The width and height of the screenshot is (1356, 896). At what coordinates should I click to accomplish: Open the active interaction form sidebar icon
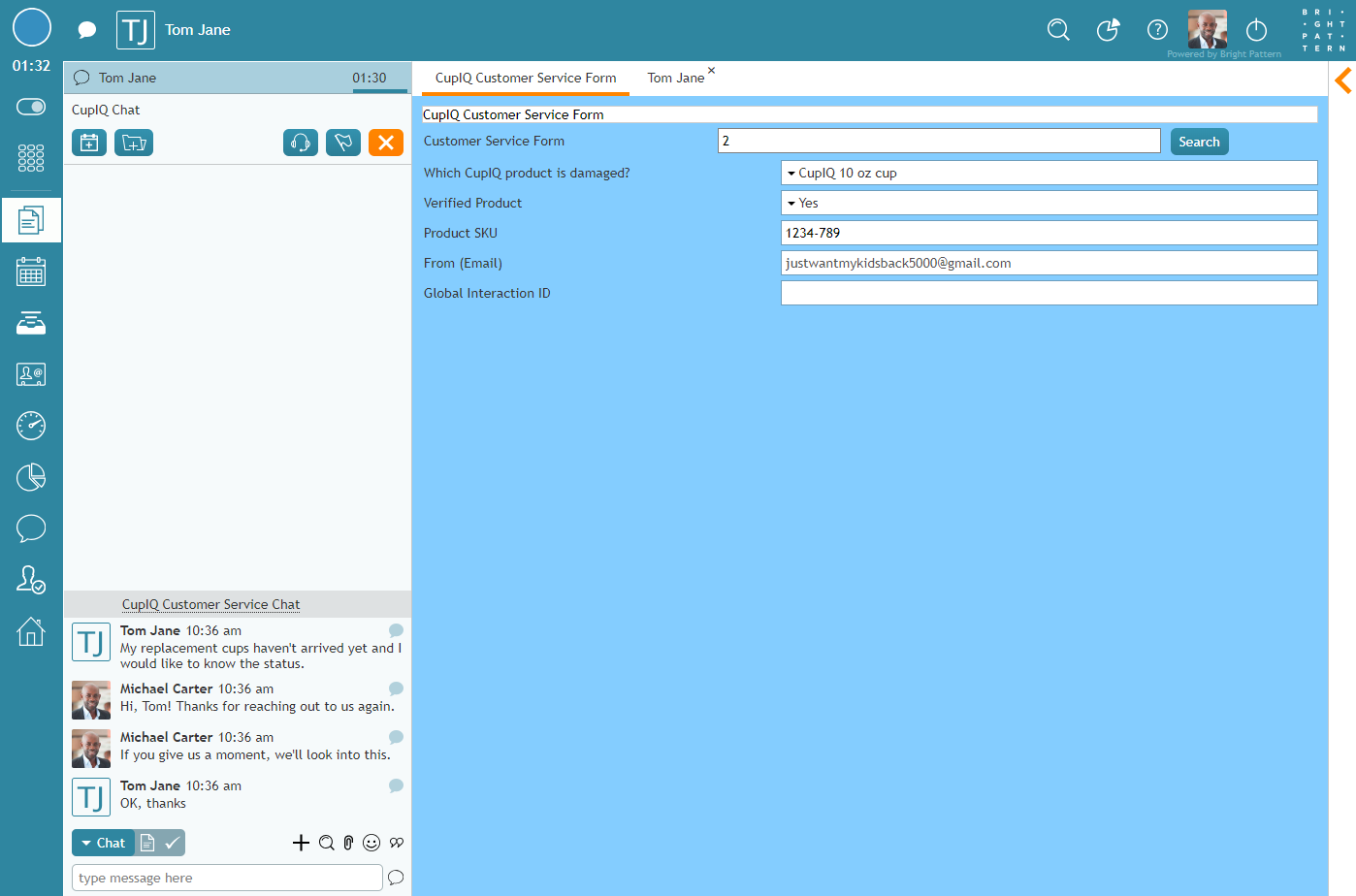tap(31, 220)
